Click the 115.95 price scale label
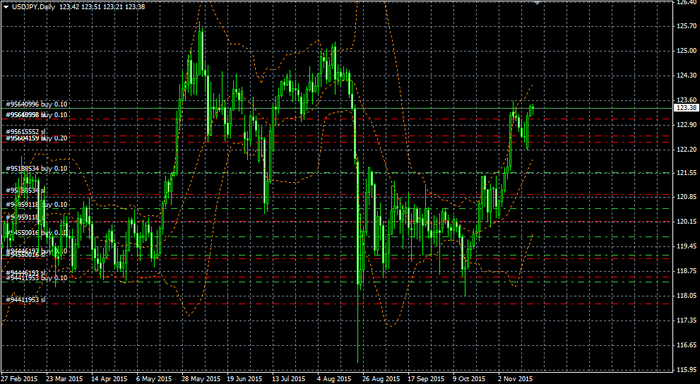This screenshot has width=700, height=384. pos(687,369)
